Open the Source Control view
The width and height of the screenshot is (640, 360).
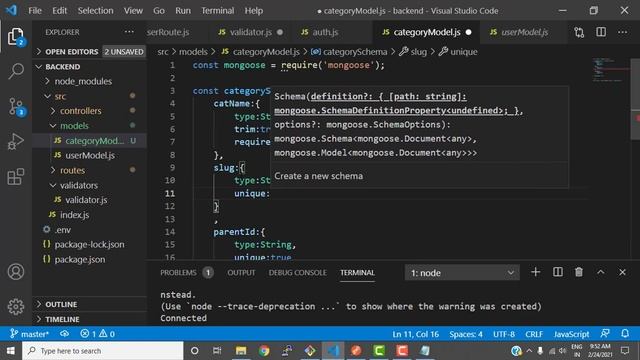coord(16,106)
